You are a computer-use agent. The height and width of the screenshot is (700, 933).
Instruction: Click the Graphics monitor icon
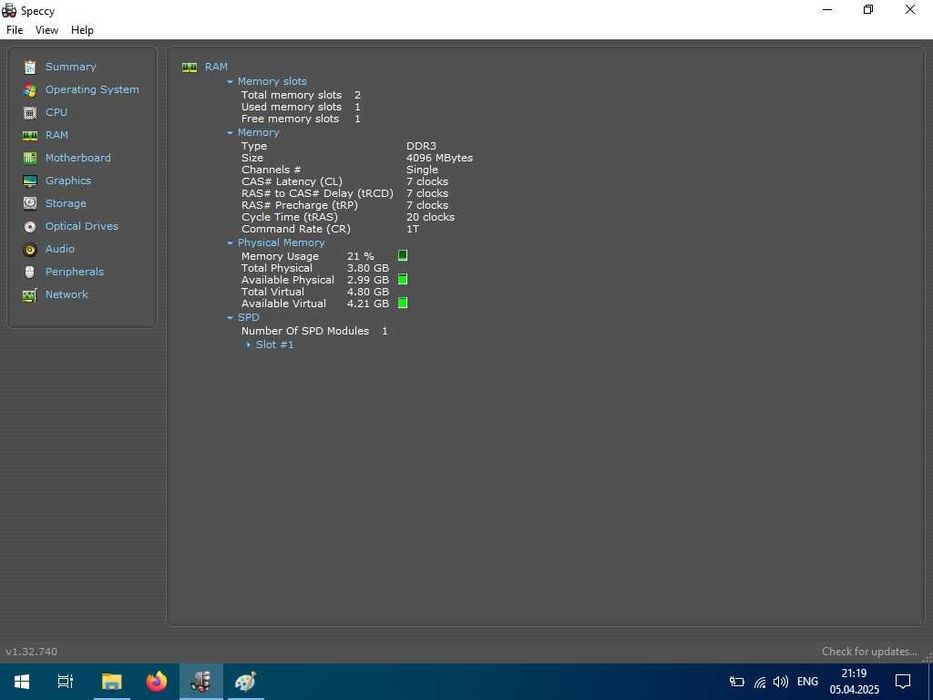click(x=30, y=181)
